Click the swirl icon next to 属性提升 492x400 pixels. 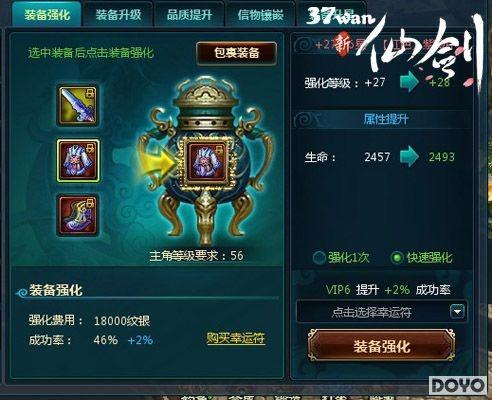(306, 119)
